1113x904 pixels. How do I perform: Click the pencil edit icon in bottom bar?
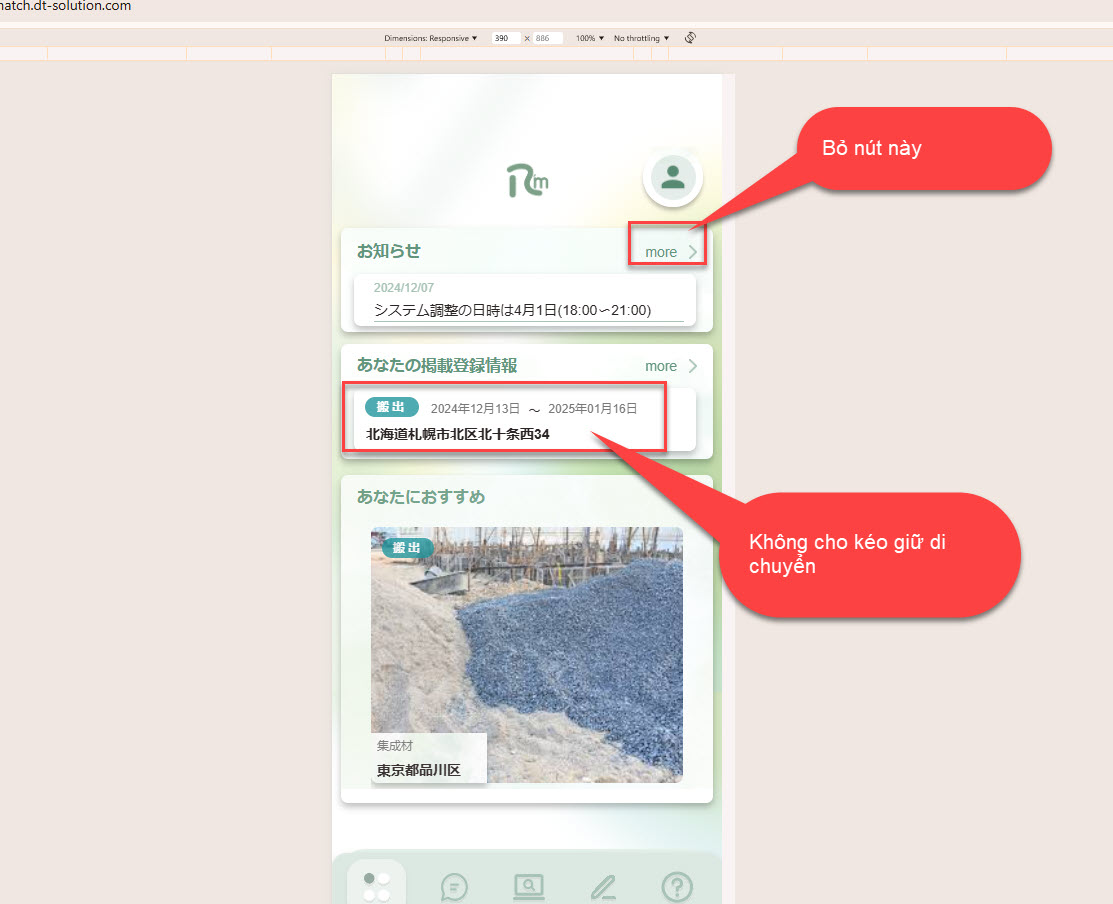(602, 886)
